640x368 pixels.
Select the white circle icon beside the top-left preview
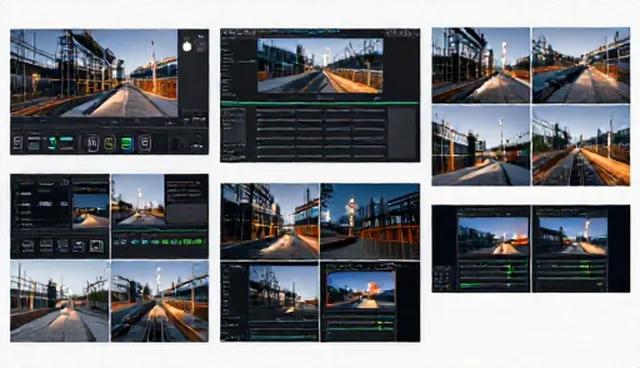(187, 46)
